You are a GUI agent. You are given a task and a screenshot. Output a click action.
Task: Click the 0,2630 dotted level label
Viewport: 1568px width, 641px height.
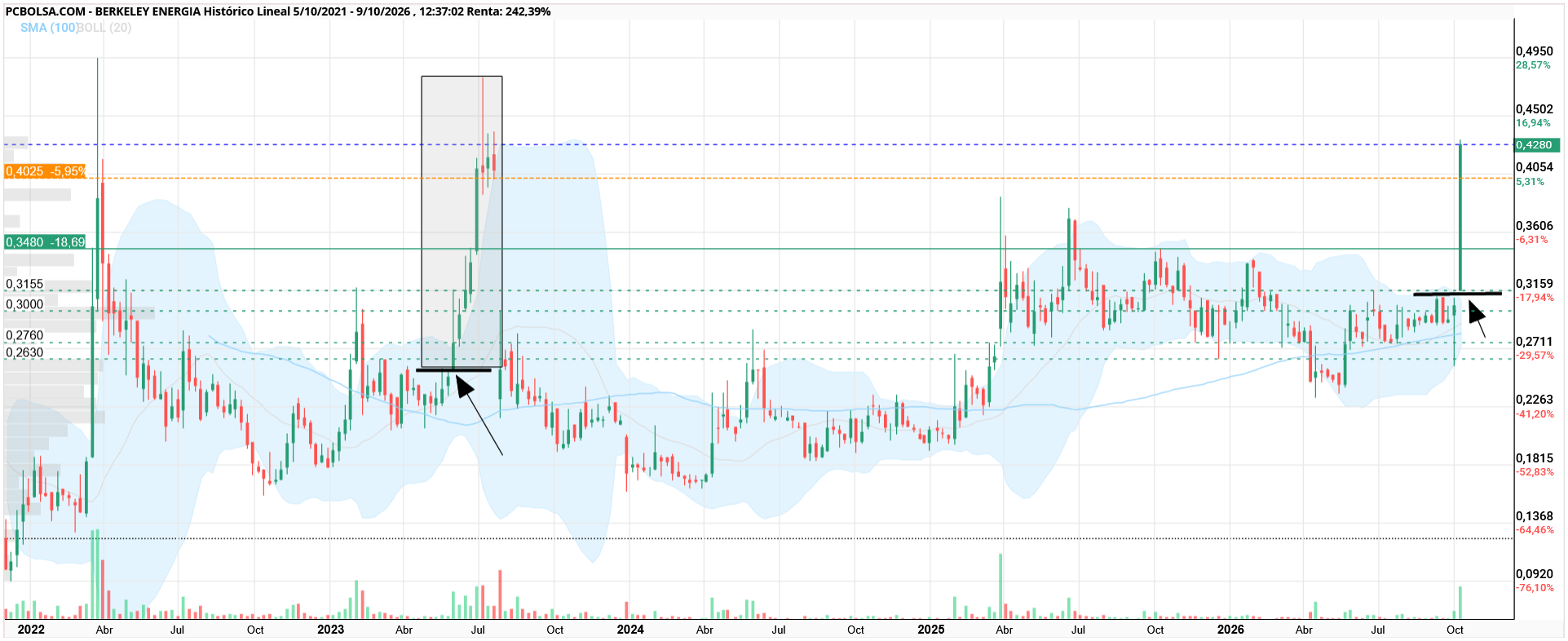click(x=24, y=353)
